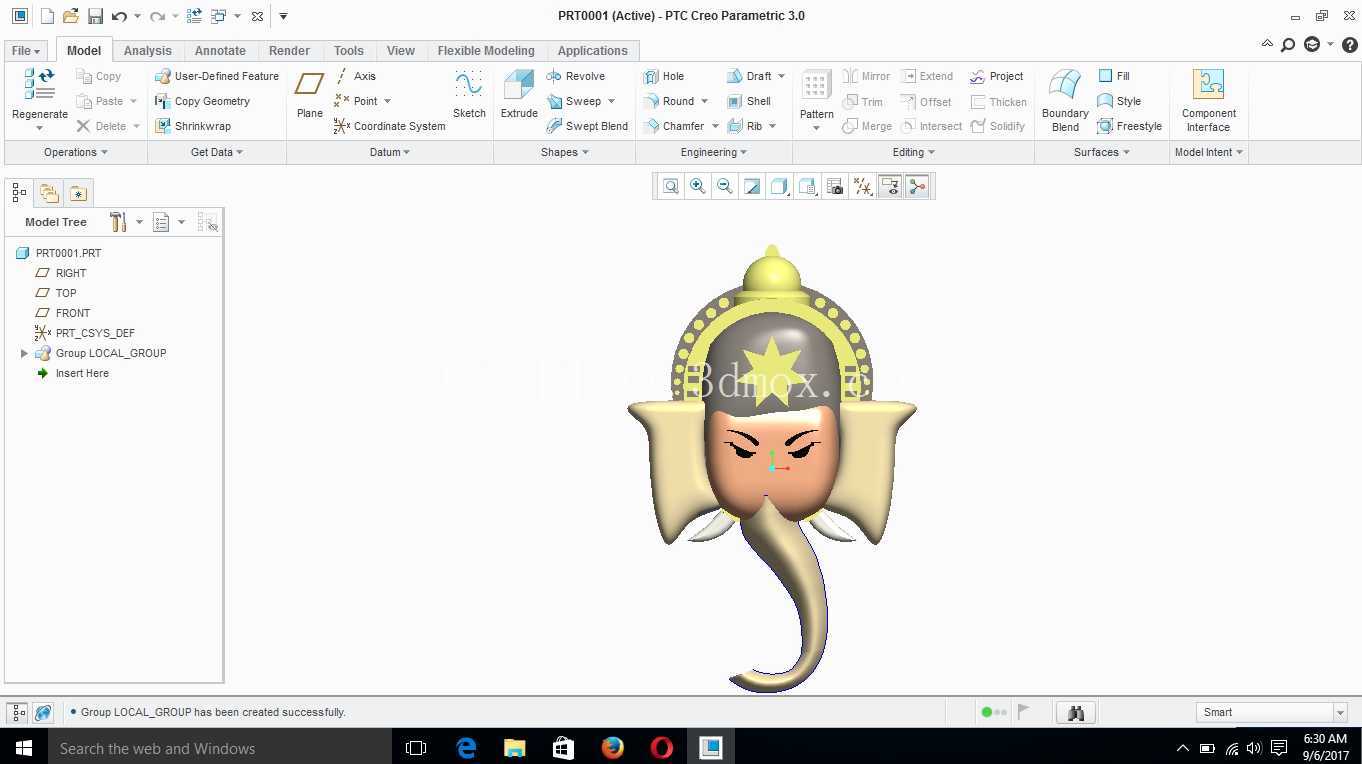Expand the Group LOCAL_GROUP tree node
Viewport: 1362px width, 764px height.
[x=24, y=353]
